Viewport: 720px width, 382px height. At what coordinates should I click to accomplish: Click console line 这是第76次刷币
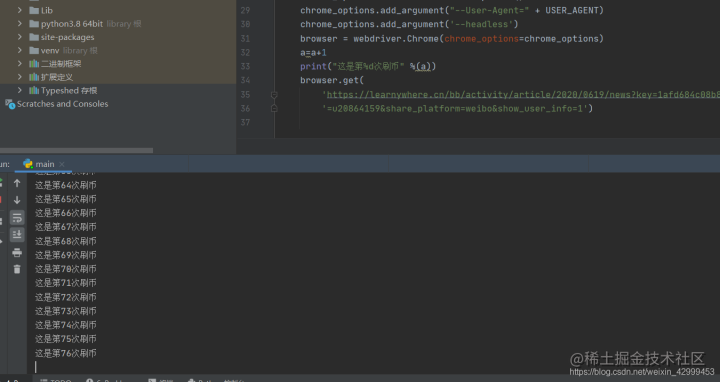pos(66,353)
